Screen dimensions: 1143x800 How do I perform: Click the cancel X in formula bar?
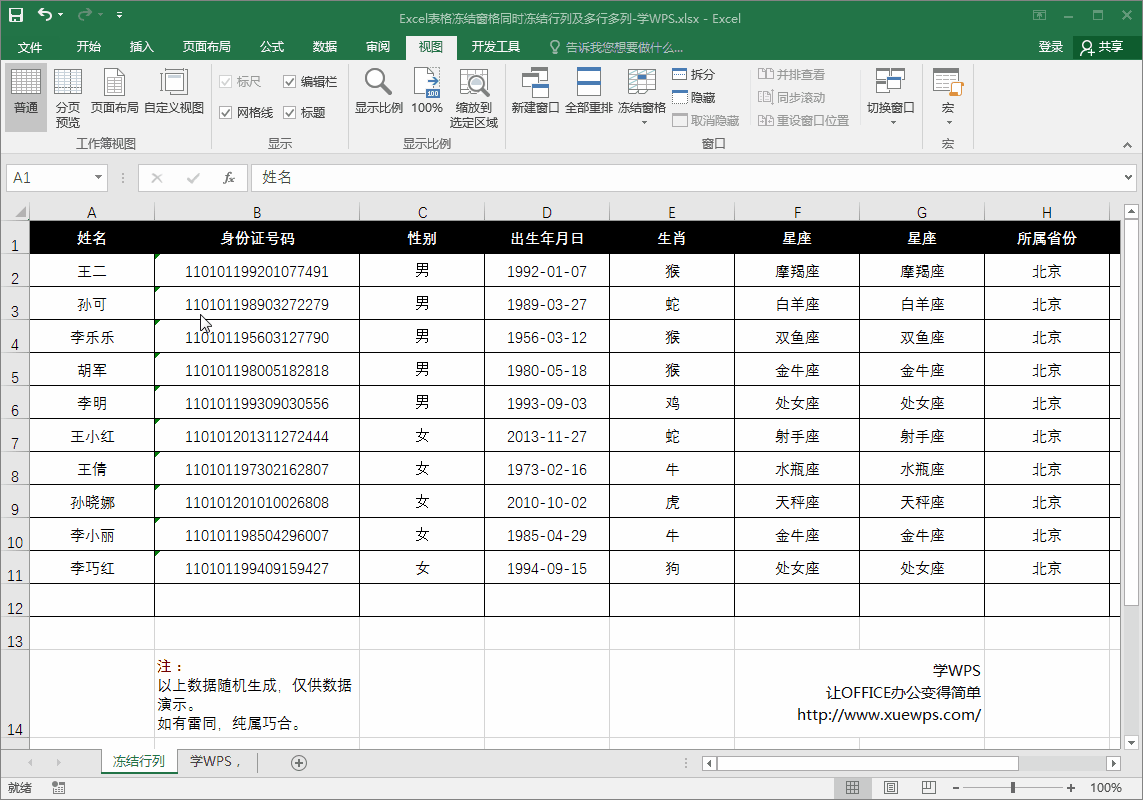click(x=157, y=178)
